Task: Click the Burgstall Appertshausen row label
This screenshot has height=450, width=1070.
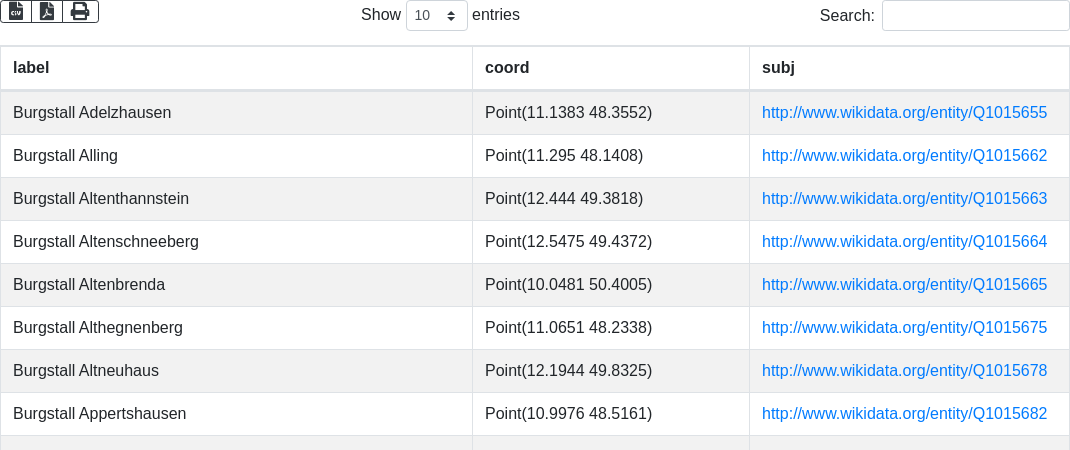Action: pos(100,414)
